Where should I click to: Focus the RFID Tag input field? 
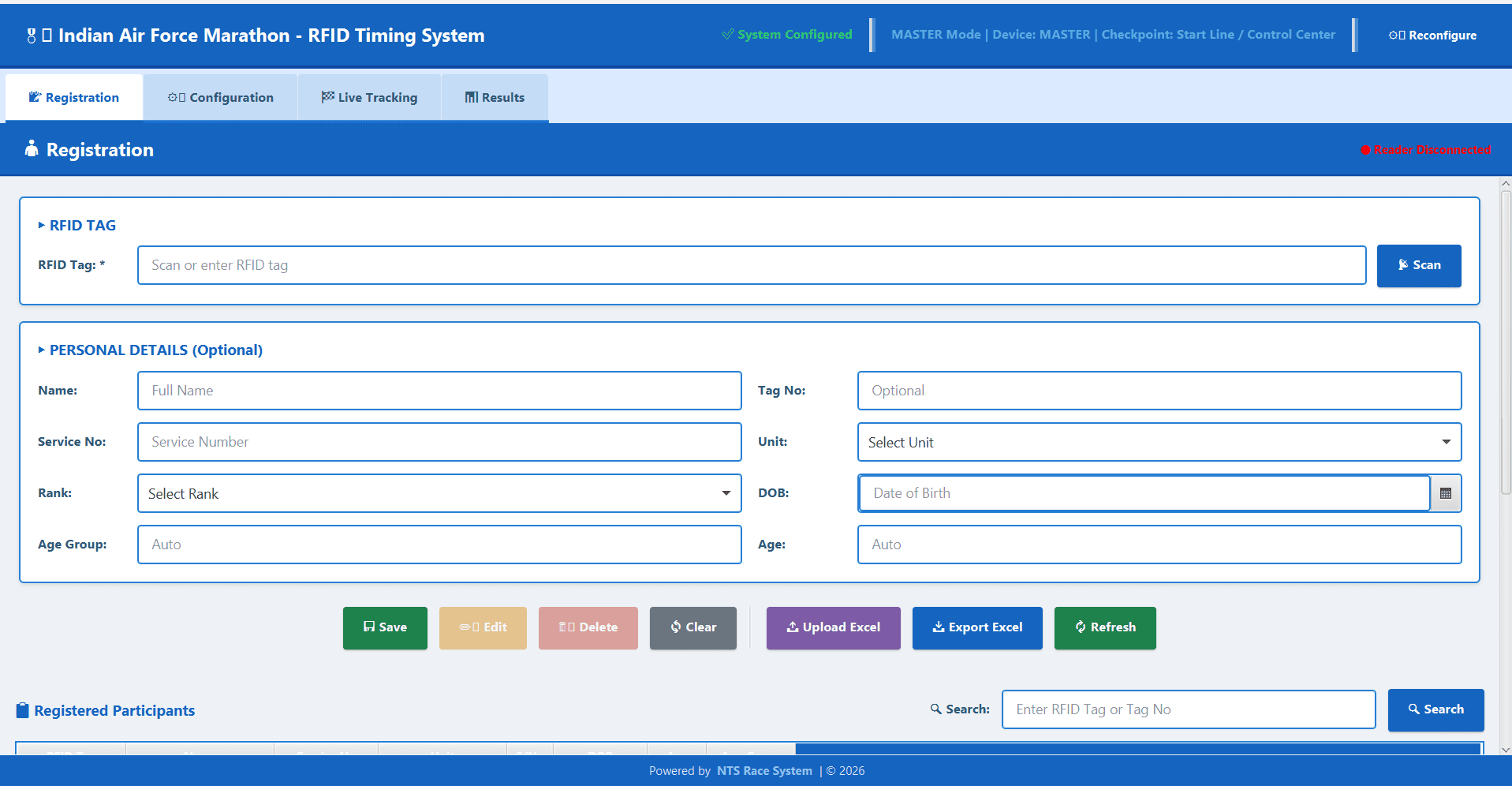click(x=752, y=265)
